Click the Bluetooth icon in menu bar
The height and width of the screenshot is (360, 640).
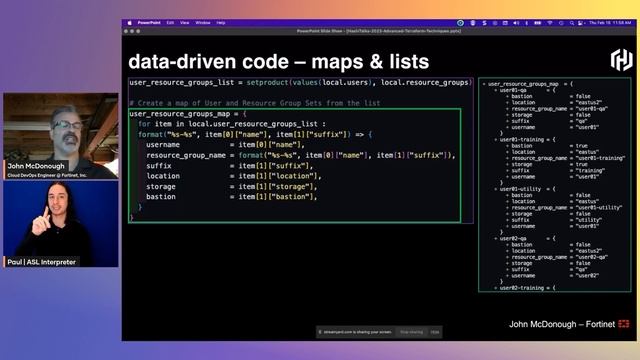(x=527, y=23)
